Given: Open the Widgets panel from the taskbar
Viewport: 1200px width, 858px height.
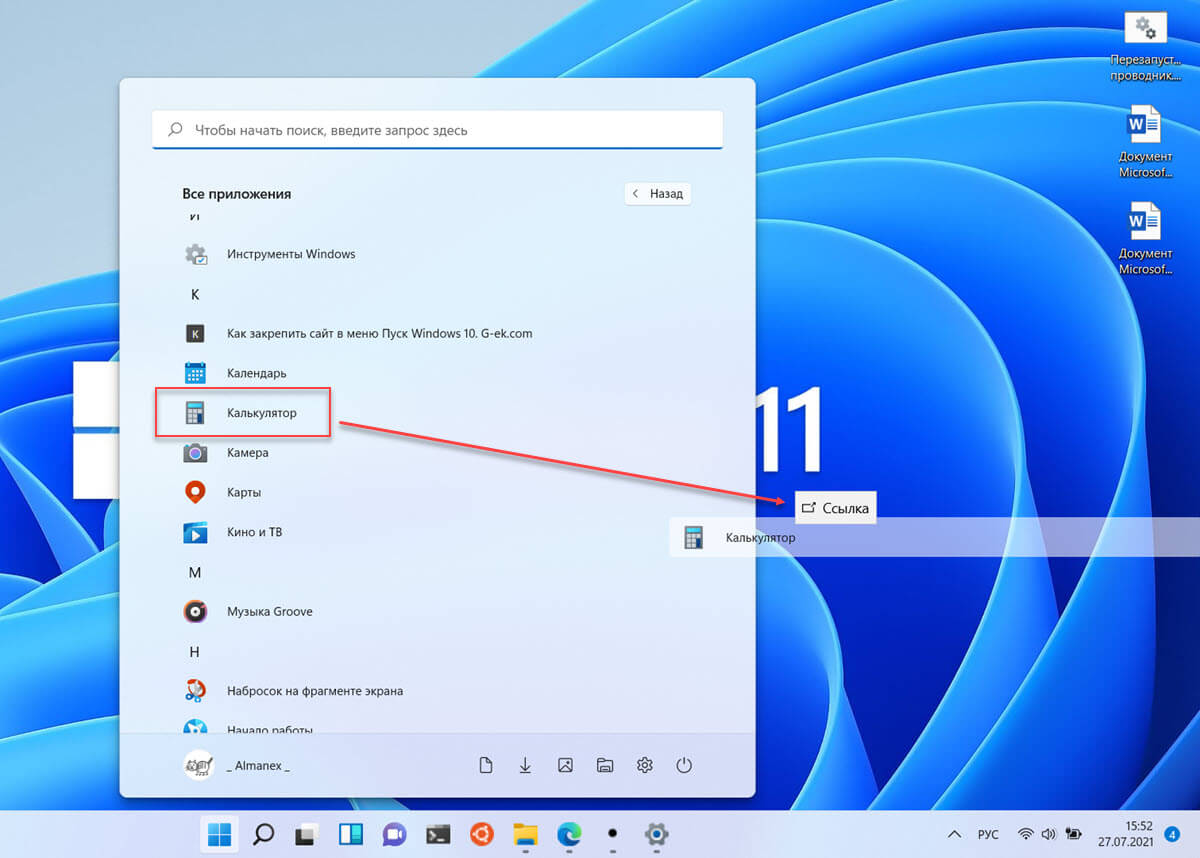Looking at the screenshot, I should point(351,834).
